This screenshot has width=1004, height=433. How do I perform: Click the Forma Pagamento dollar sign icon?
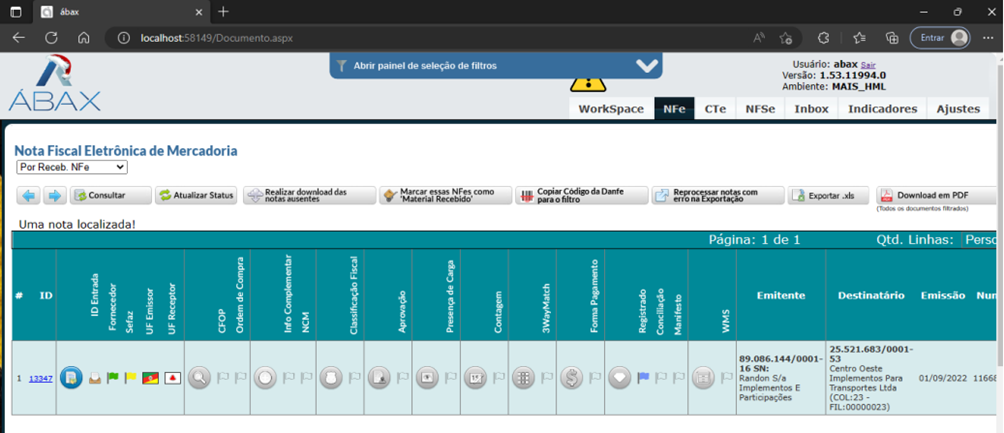tap(572, 378)
